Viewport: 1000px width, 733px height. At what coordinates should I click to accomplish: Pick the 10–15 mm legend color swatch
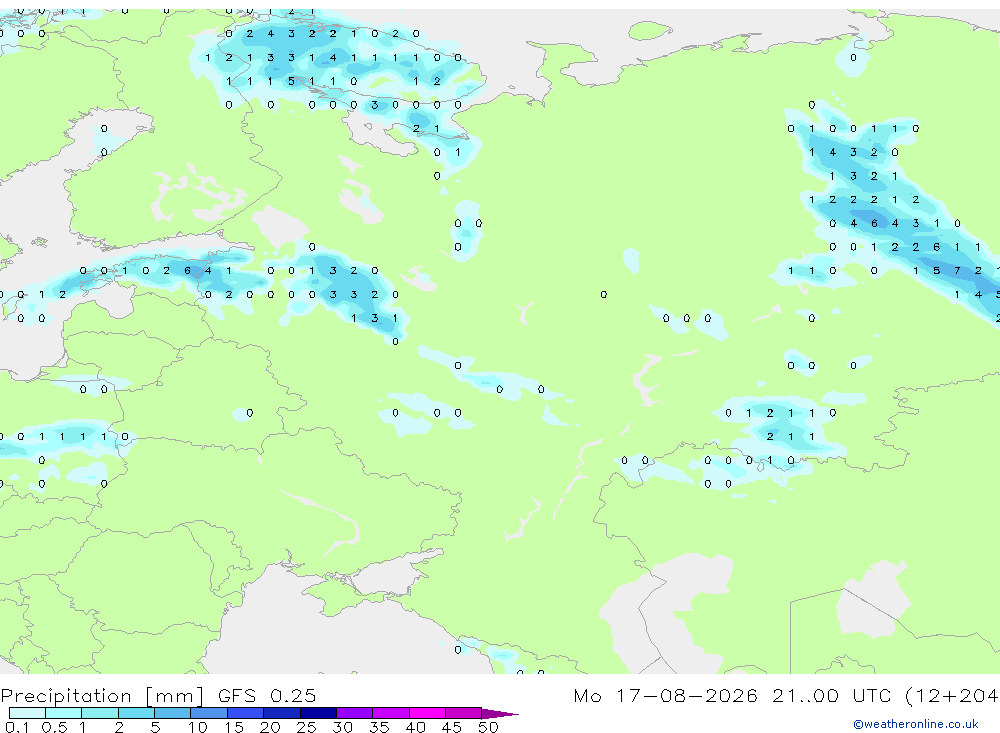tap(209, 713)
